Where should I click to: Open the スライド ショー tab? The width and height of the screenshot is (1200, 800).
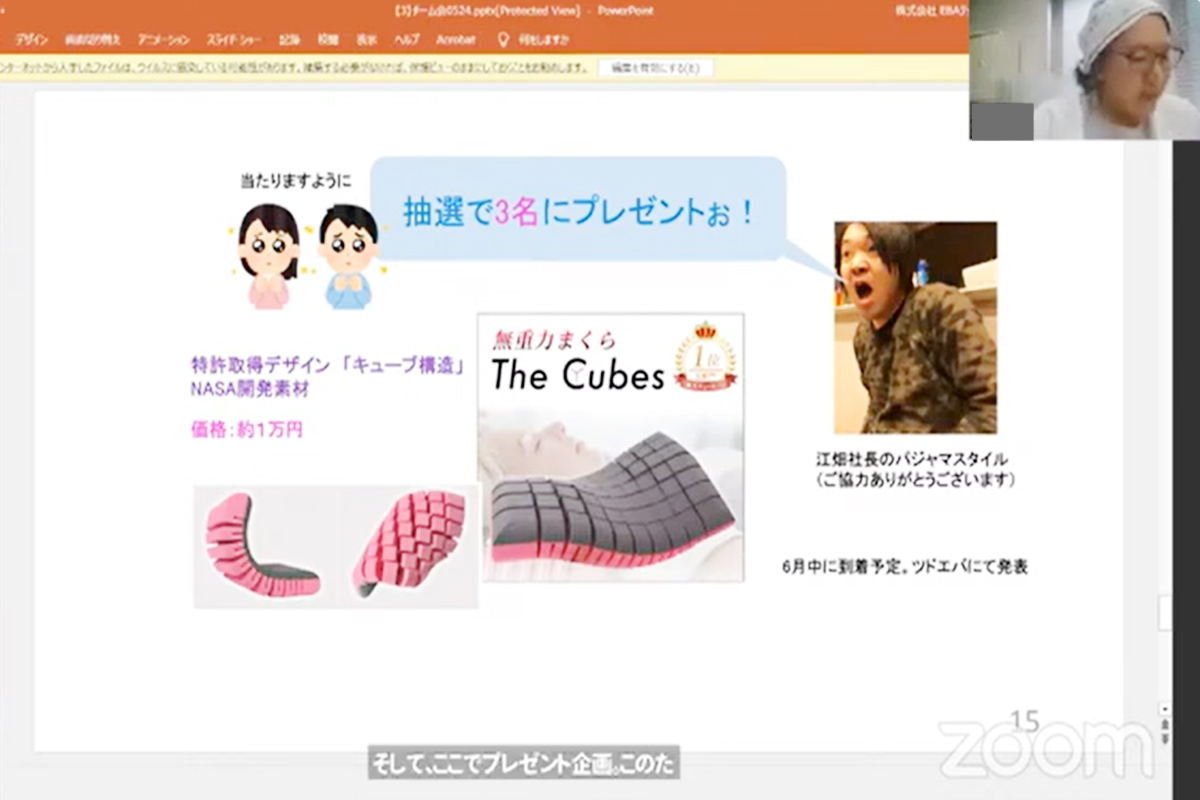pyautogui.click(x=234, y=40)
